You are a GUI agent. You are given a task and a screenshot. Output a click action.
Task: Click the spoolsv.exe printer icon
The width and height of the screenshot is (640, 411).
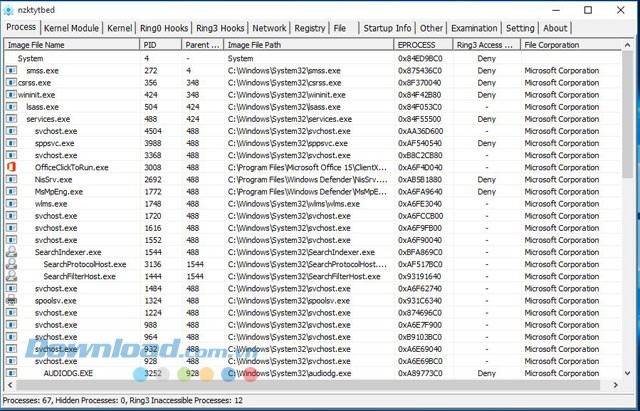[x=11, y=300]
